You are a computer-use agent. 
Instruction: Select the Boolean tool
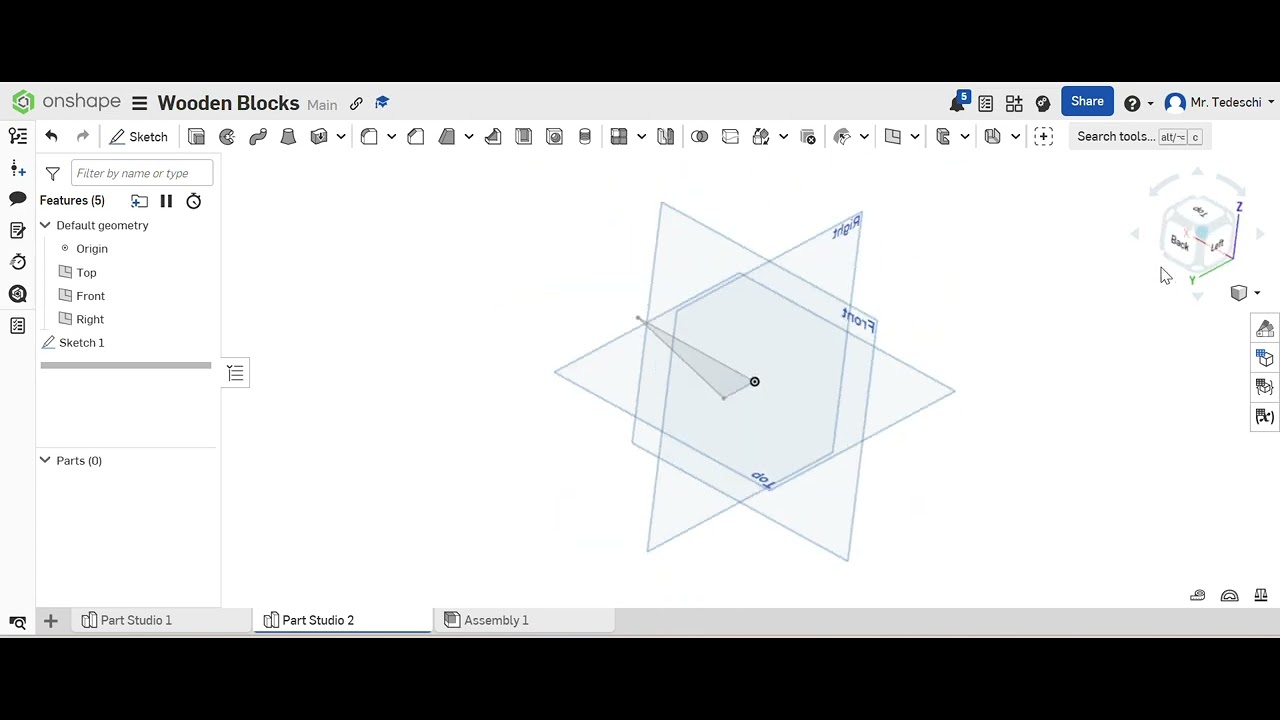coord(699,137)
